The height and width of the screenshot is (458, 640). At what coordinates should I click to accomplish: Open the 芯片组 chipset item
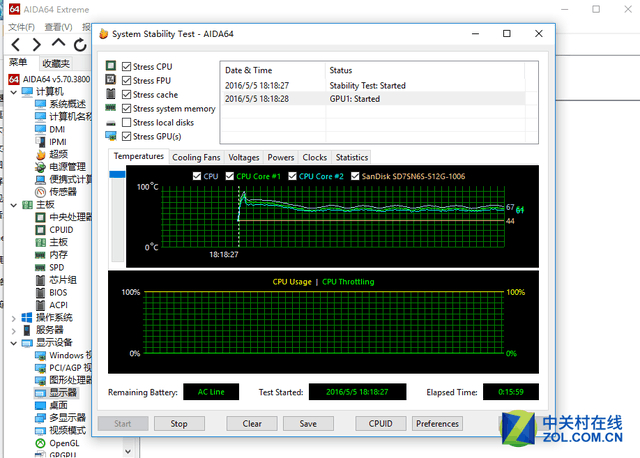click(56, 280)
